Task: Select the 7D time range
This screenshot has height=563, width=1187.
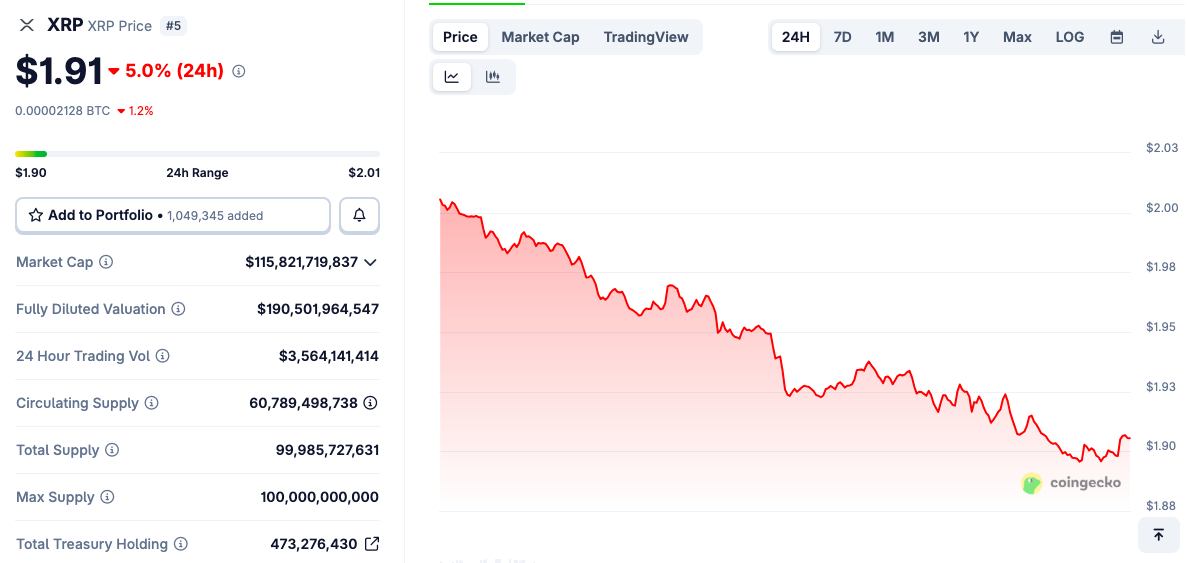Action: [843, 37]
